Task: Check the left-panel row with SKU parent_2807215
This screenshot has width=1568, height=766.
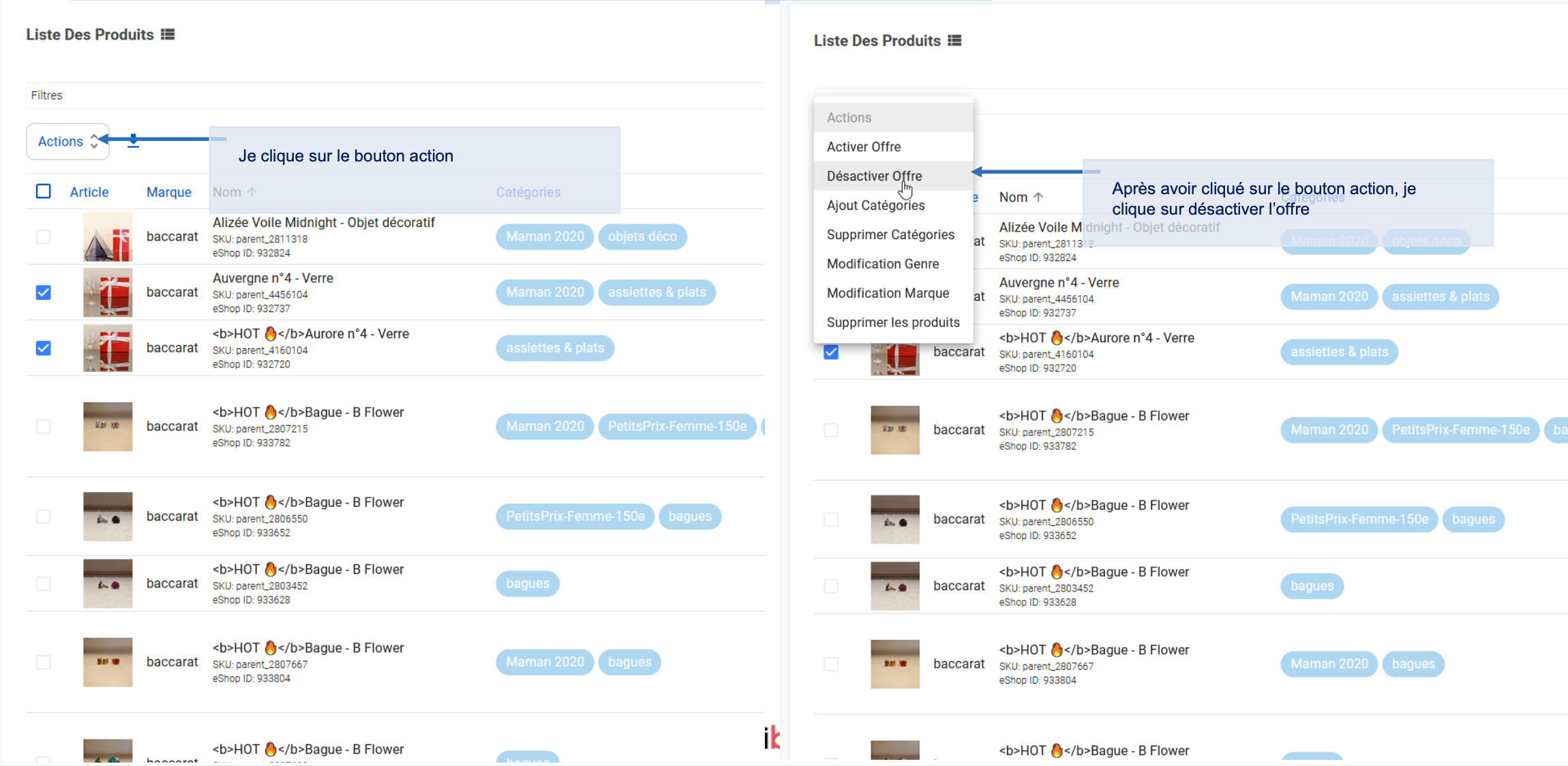Action: tap(43, 427)
